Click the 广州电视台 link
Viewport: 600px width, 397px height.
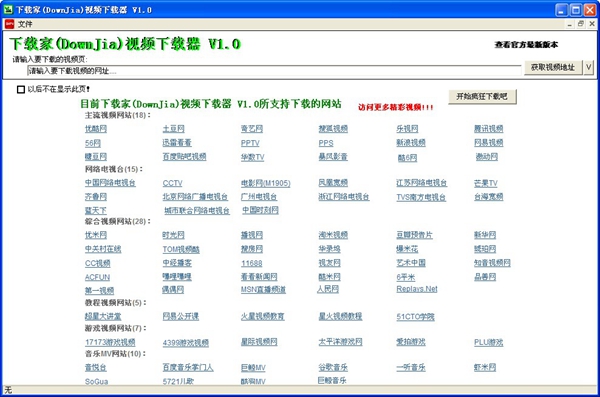259,197
